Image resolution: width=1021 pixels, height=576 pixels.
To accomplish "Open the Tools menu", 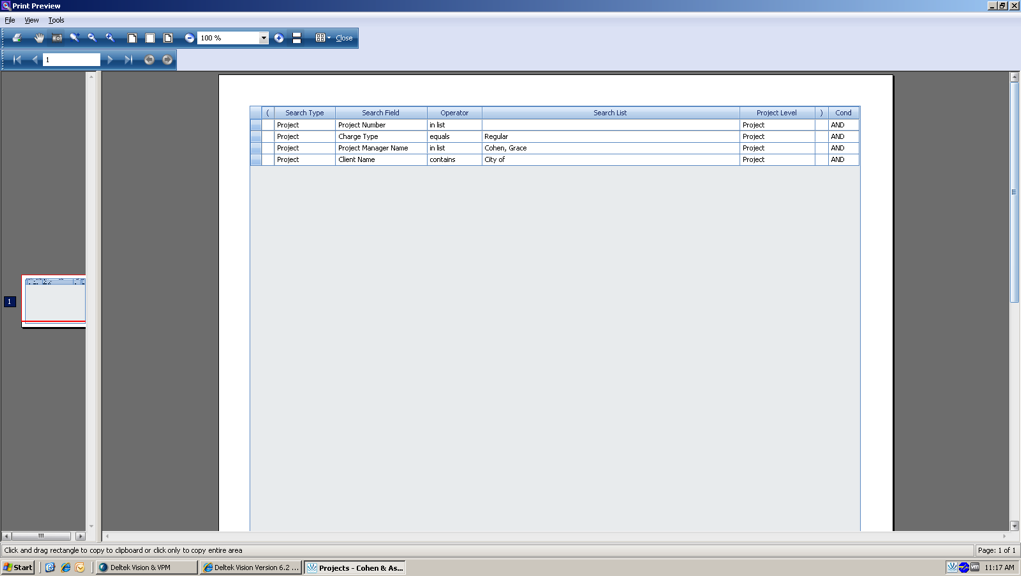I will tap(56, 20).
